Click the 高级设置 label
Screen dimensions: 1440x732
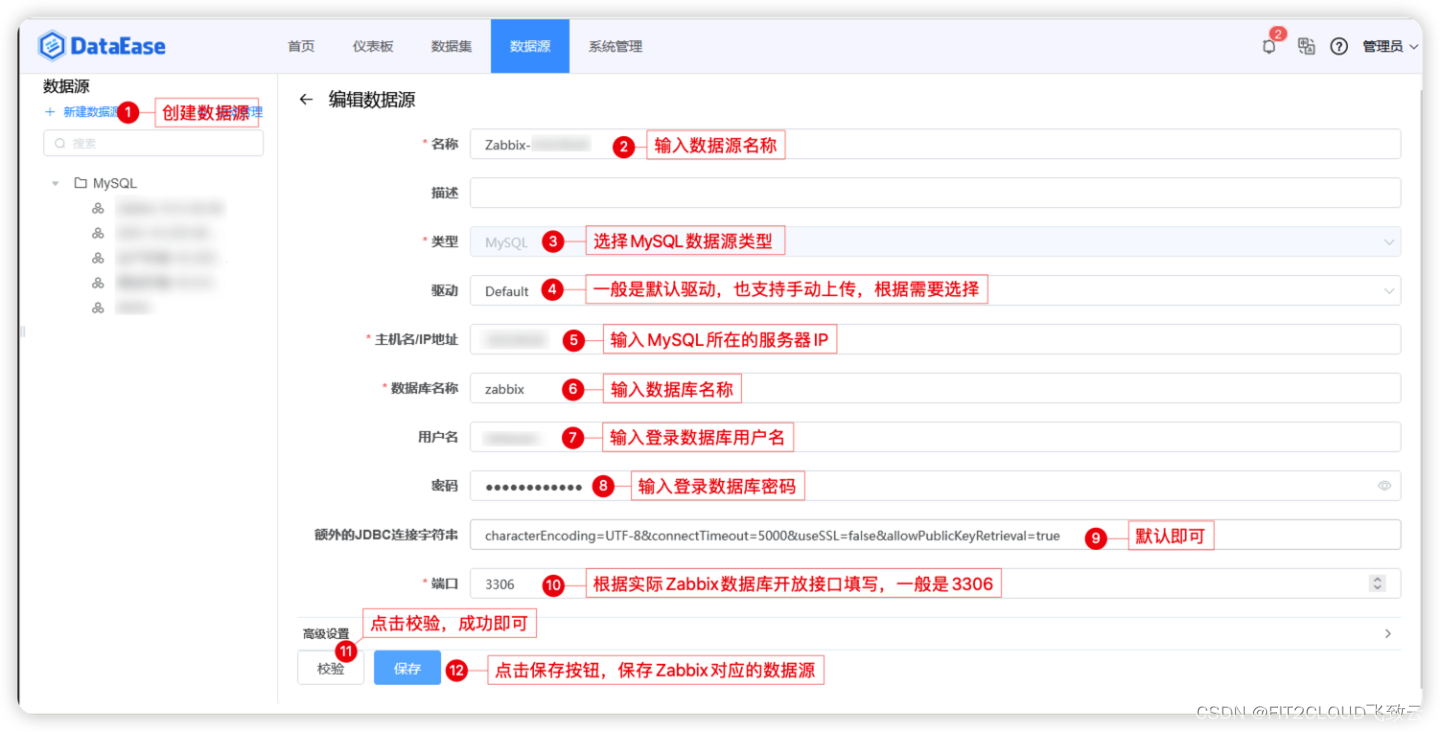(326, 634)
